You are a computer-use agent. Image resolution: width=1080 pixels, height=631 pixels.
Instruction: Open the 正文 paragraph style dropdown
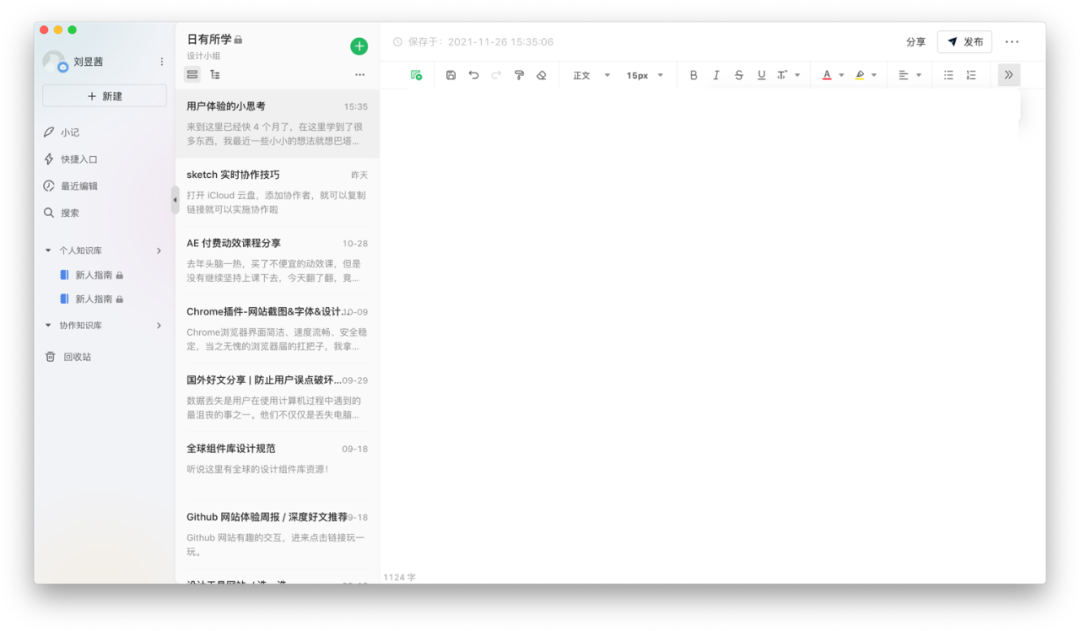pyautogui.click(x=591, y=75)
